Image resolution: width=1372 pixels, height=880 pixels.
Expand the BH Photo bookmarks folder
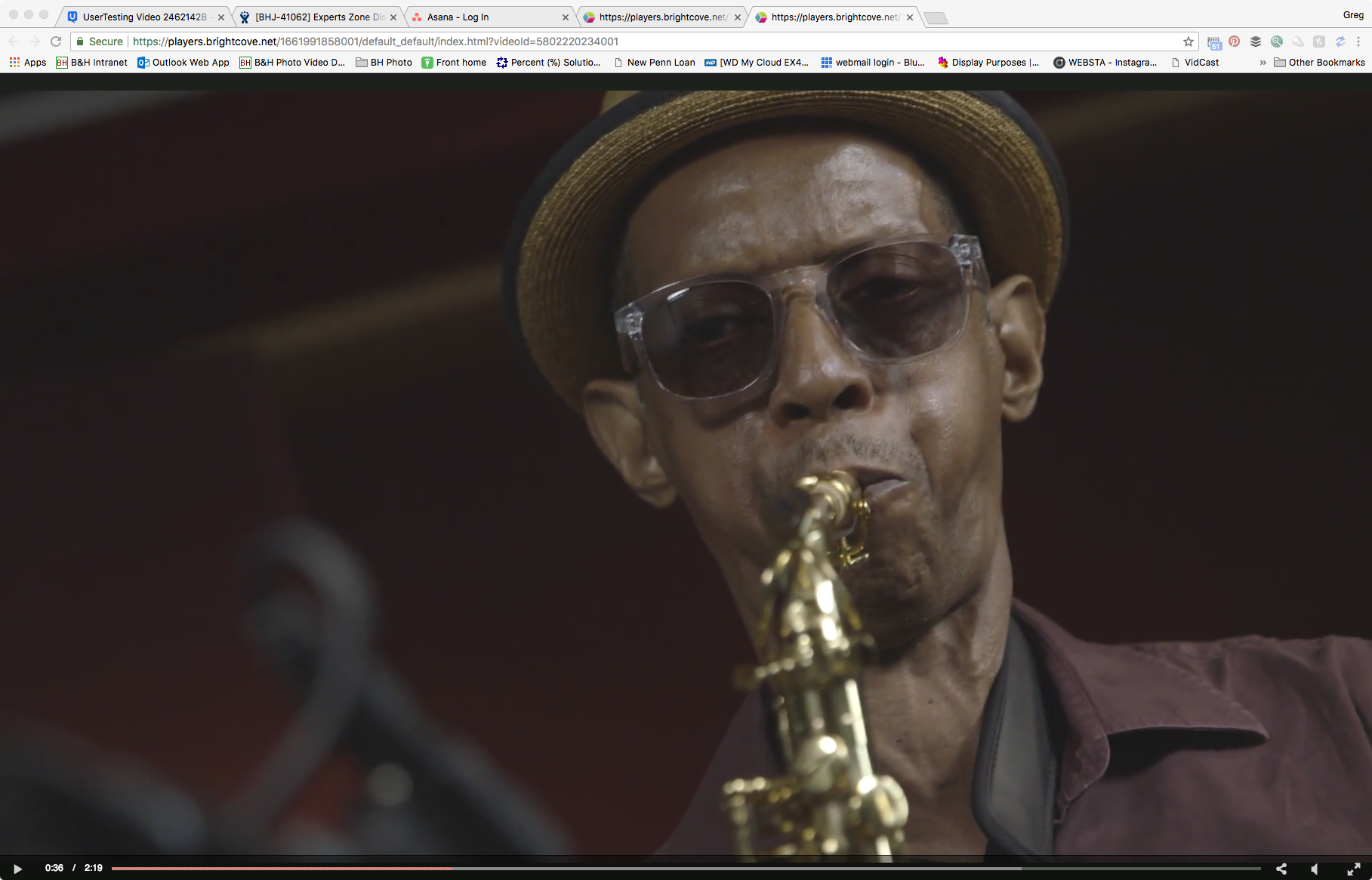coord(384,63)
